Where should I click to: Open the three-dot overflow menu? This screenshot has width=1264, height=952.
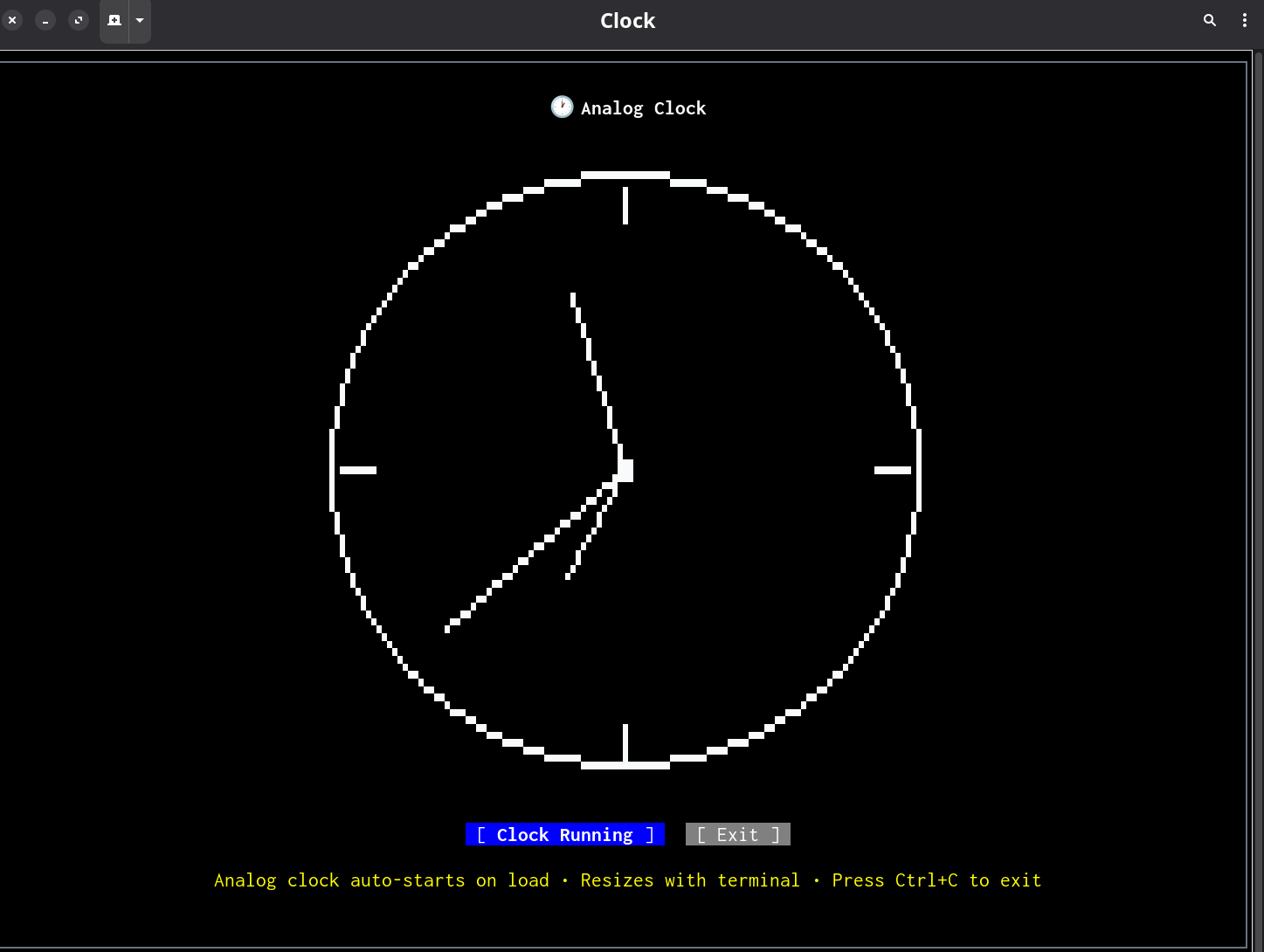click(1245, 20)
